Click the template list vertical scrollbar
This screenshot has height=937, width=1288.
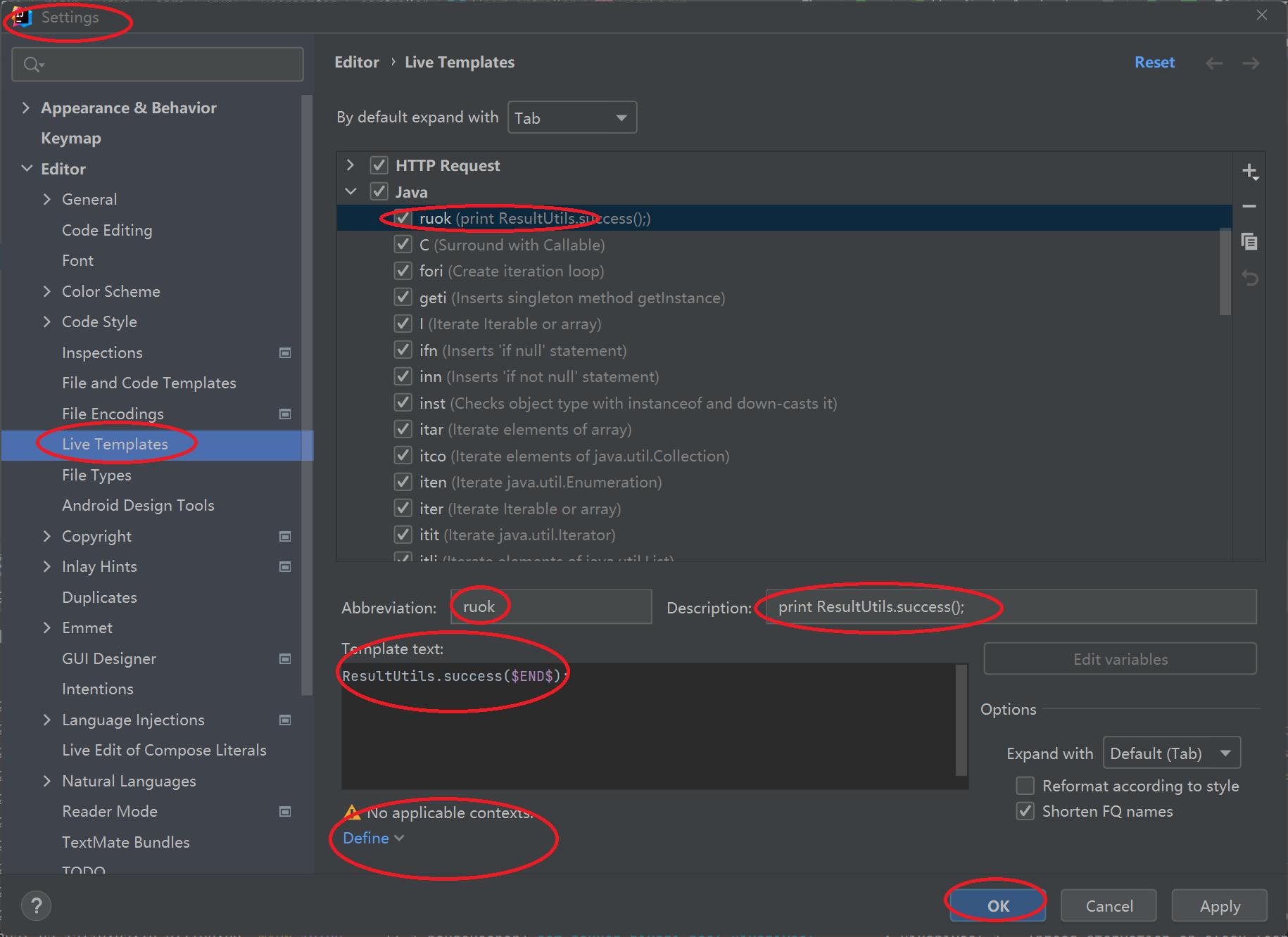(x=1225, y=272)
